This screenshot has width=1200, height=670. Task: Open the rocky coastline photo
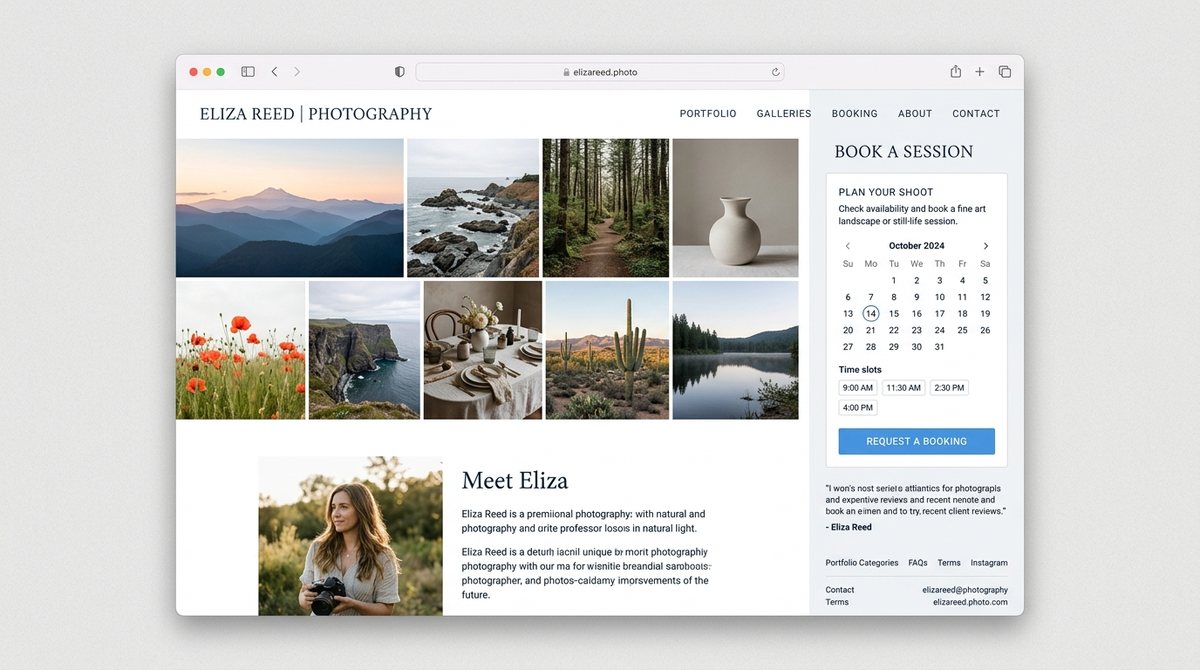473,208
